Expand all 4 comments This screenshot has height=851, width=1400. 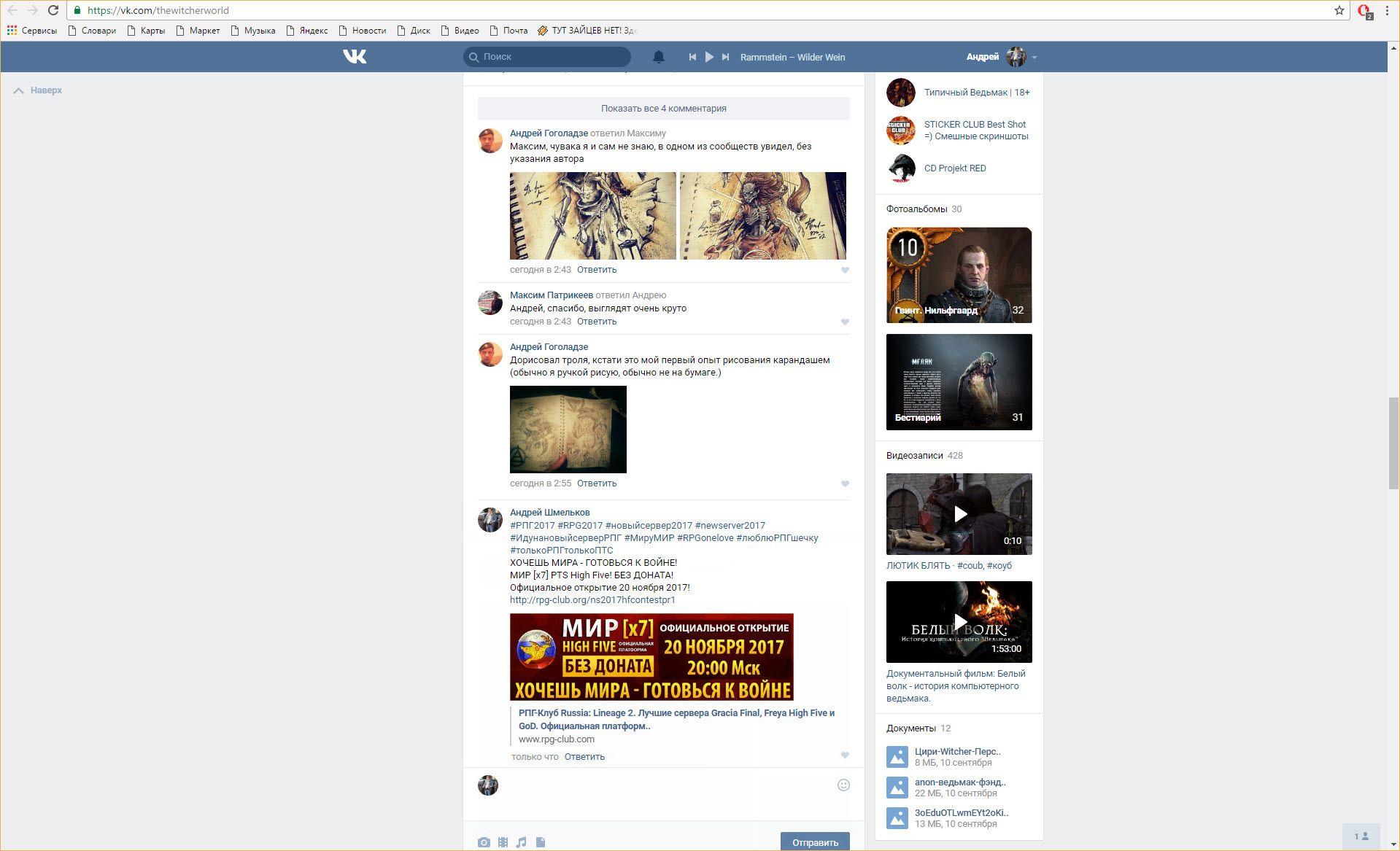click(663, 109)
